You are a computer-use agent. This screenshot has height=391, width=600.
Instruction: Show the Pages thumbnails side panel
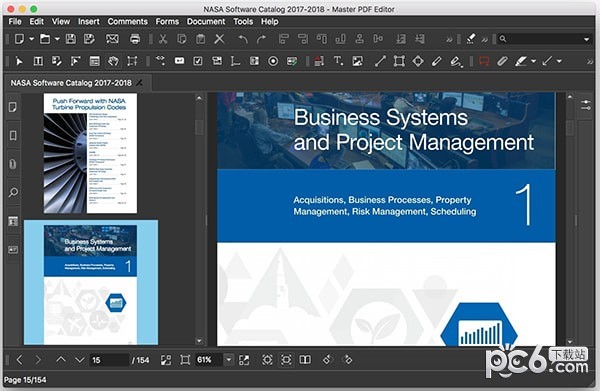[13, 107]
